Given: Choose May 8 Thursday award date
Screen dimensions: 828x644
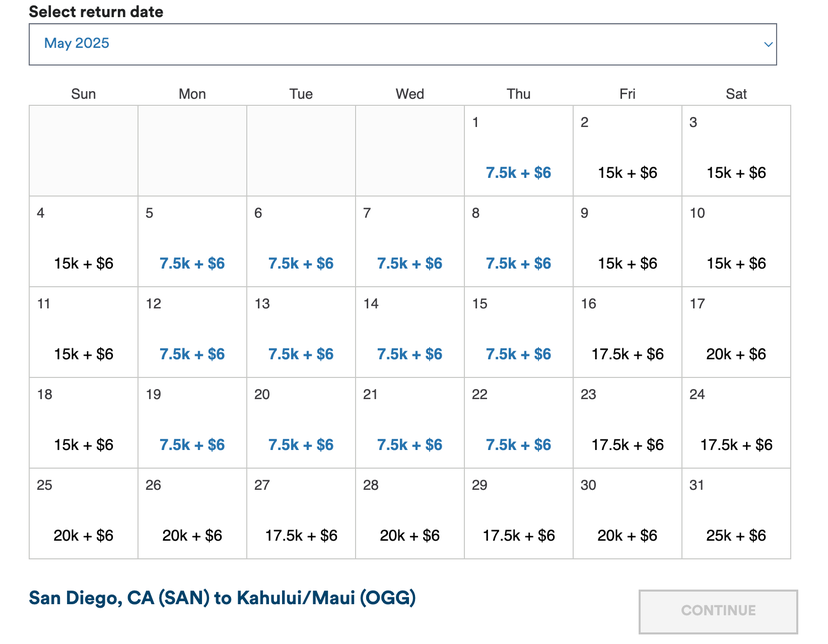Looking at the screenshot, I should tap(518, 240).
